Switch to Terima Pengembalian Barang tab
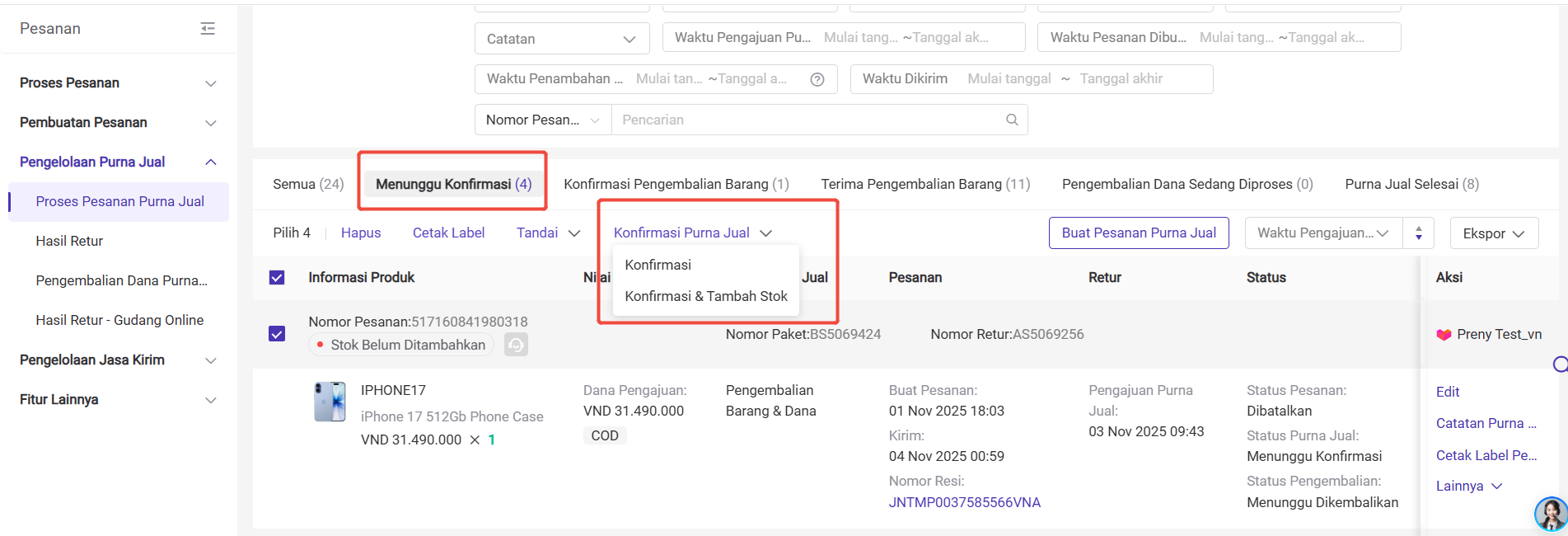Image resolution: width=1568 pixels, height=536 pixels. click(924, 184)
